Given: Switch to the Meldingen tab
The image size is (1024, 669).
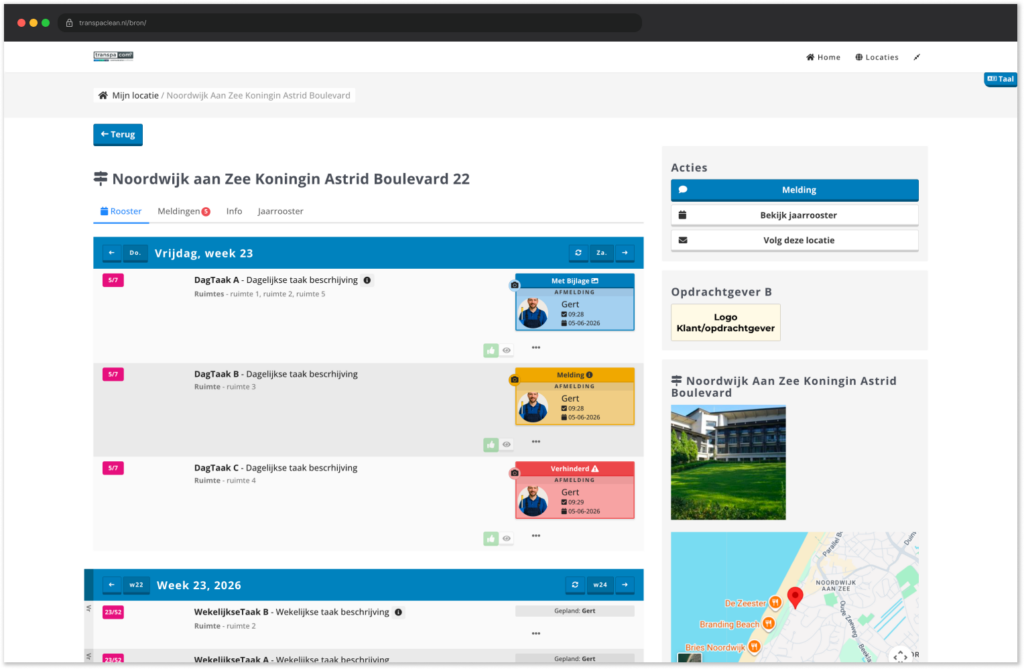Looking at the screenshot, I should [x=184, y=211].
